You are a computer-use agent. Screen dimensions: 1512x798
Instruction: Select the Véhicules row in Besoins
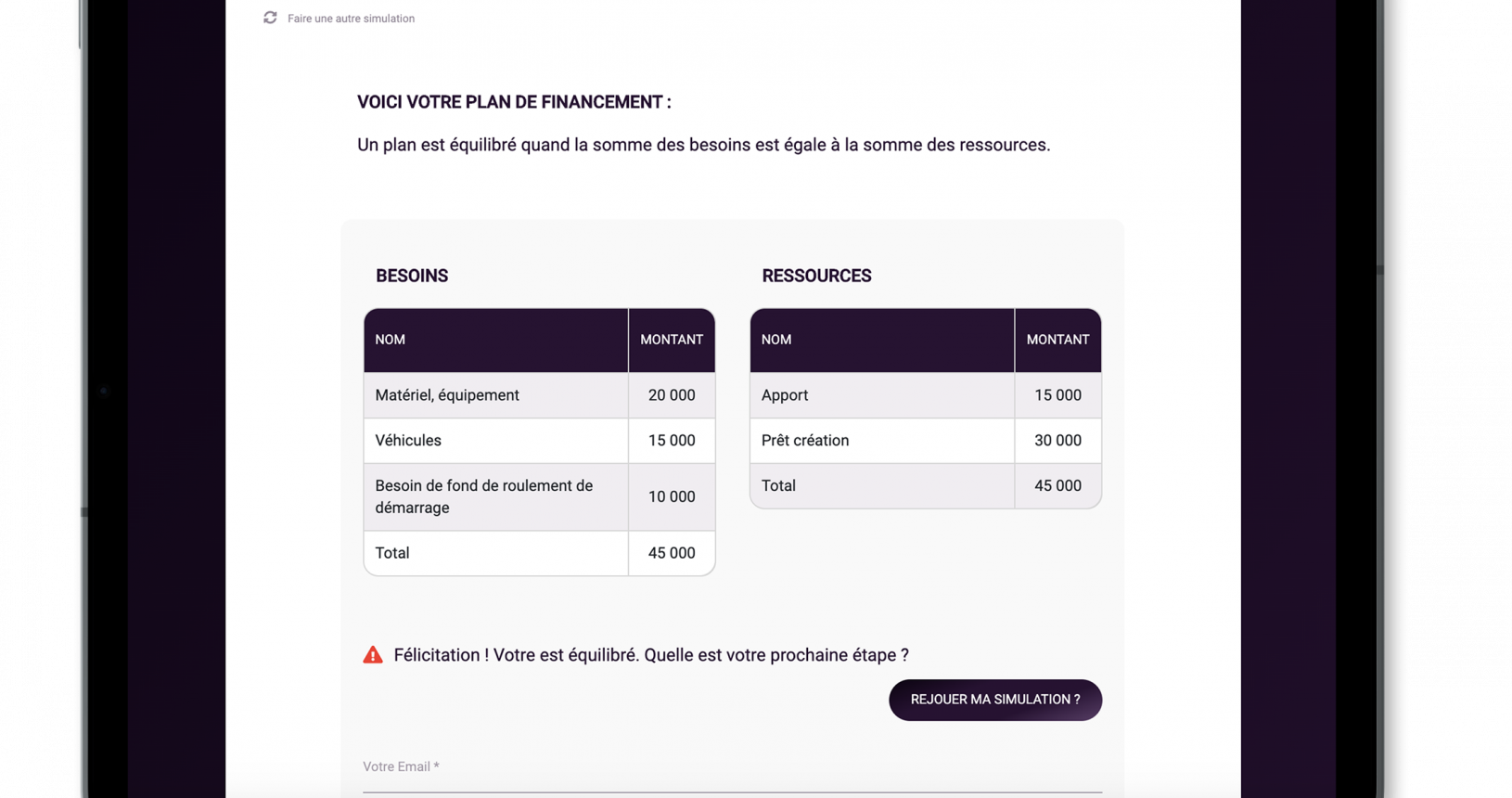[539, 441]
